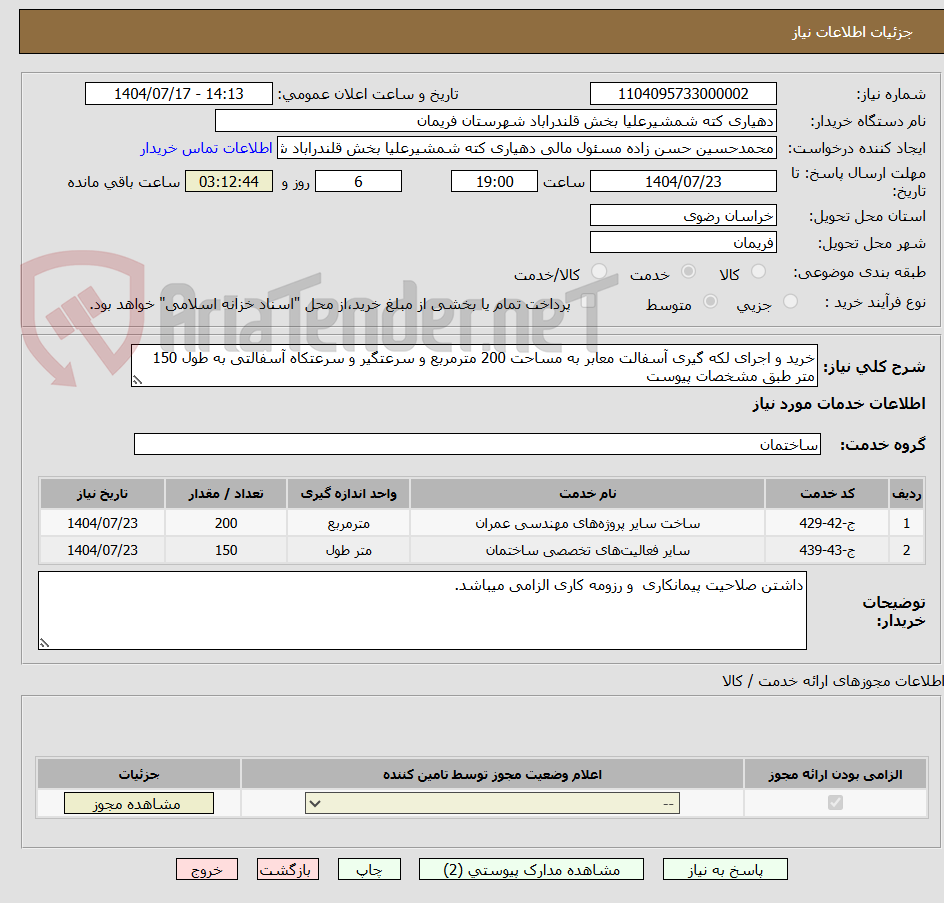Click the بازگشت button
Image resolution: width=944 pixels, height=903 pixels.
coord(288,869)
